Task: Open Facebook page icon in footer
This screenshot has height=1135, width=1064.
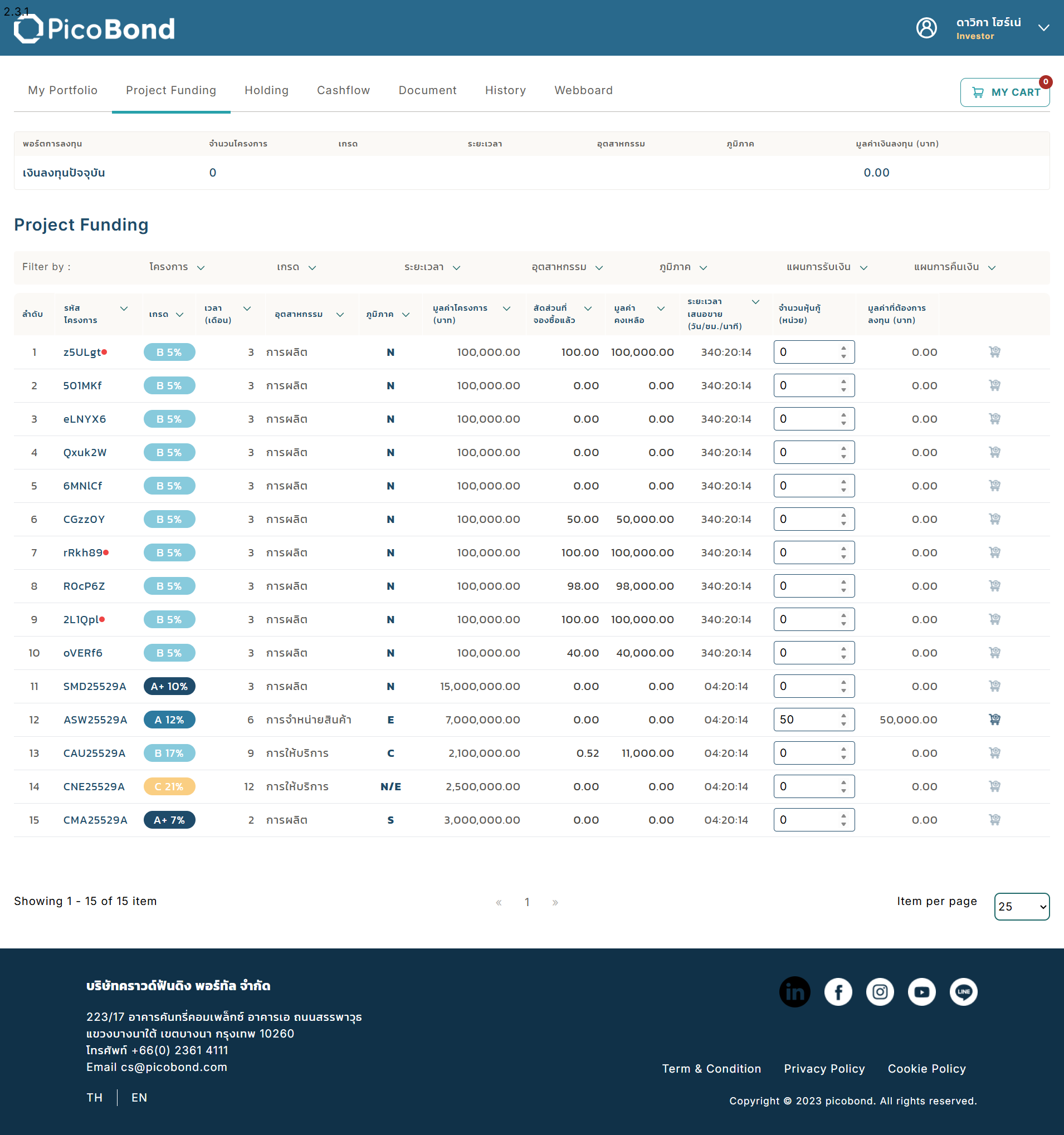Action: (x=838, y=992)
